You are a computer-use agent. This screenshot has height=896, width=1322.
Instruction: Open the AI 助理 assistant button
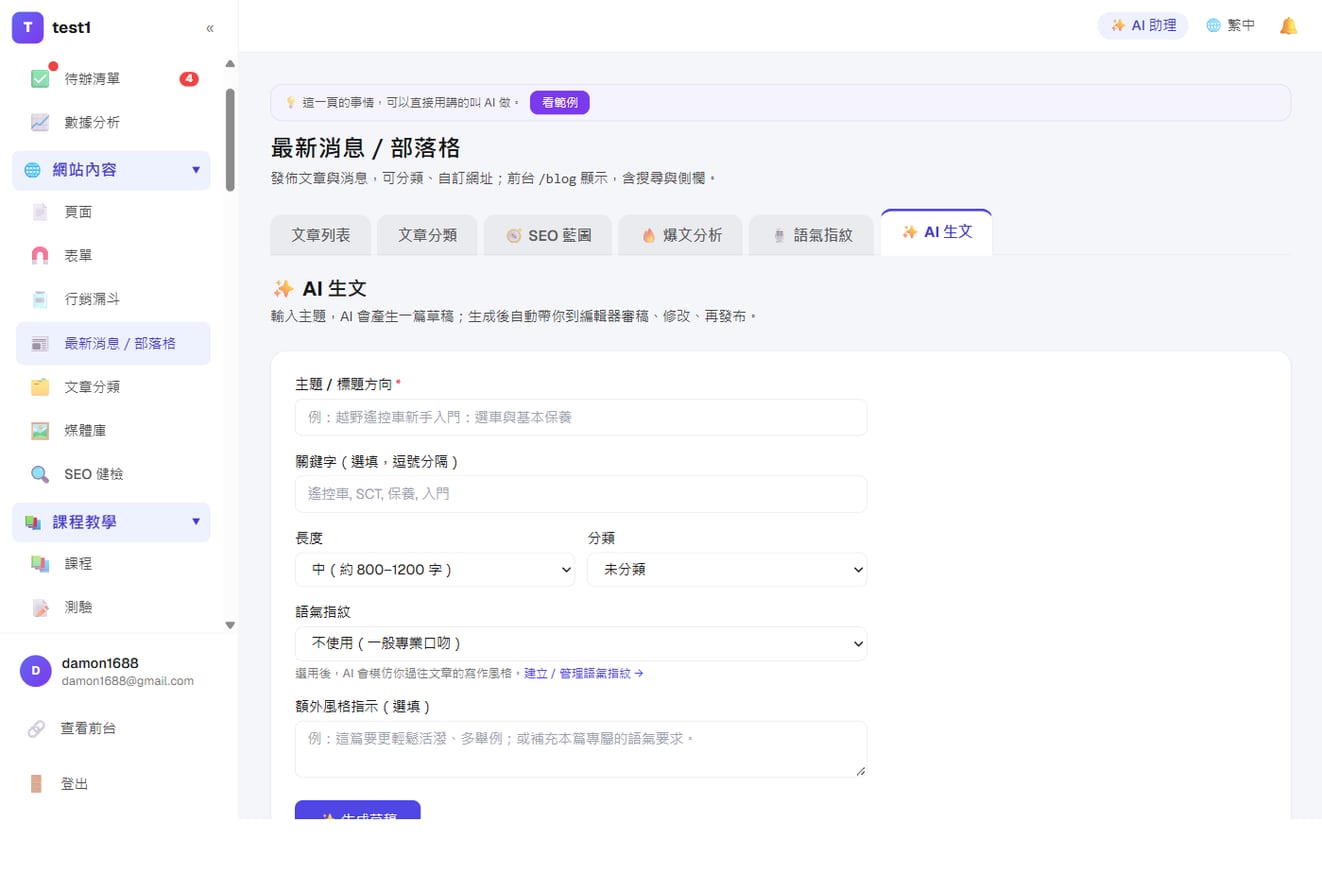point(1143,26)
